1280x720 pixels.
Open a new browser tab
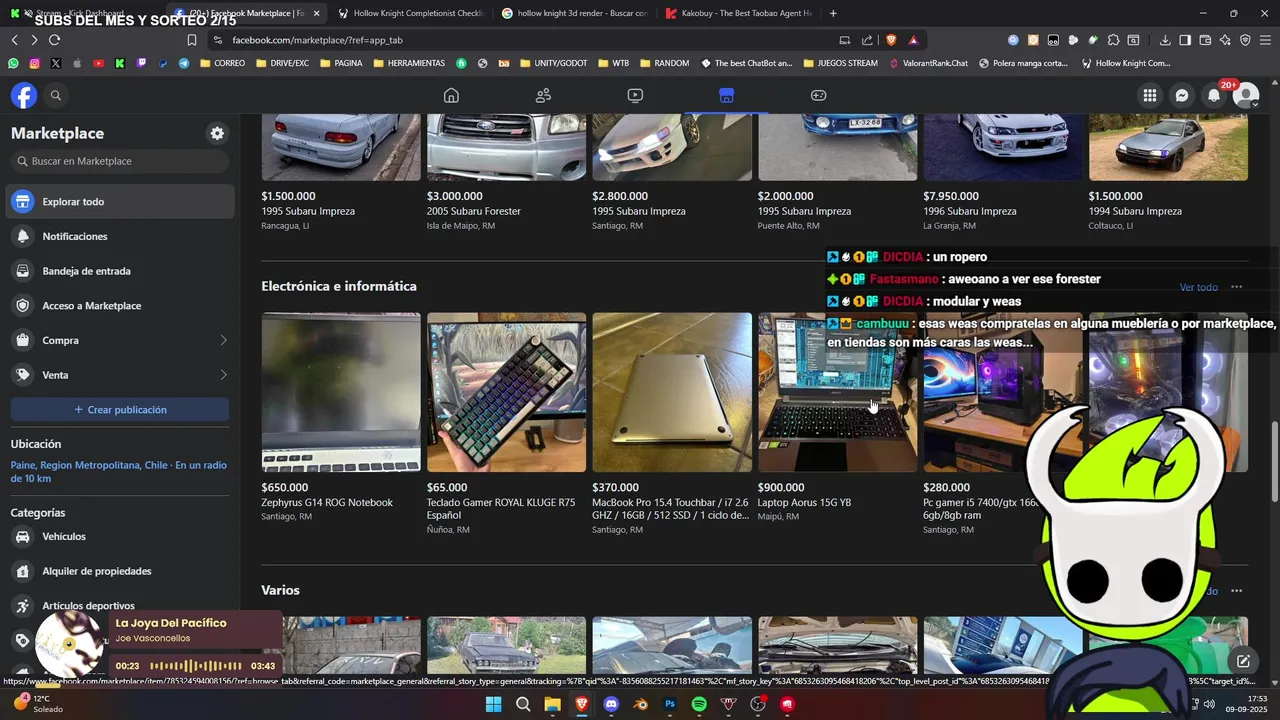coord(833,13)
